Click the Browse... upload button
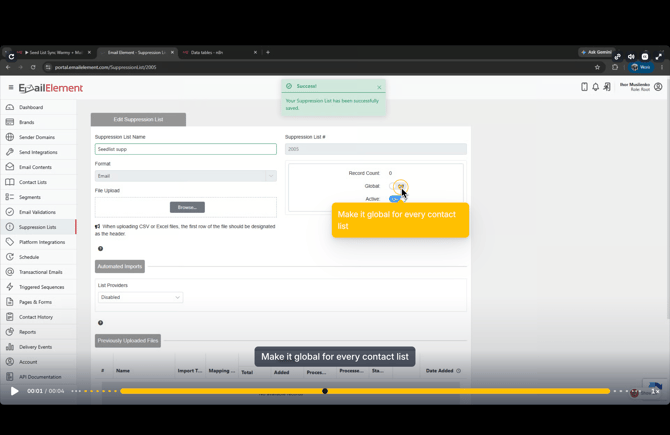 click(187, 207)
